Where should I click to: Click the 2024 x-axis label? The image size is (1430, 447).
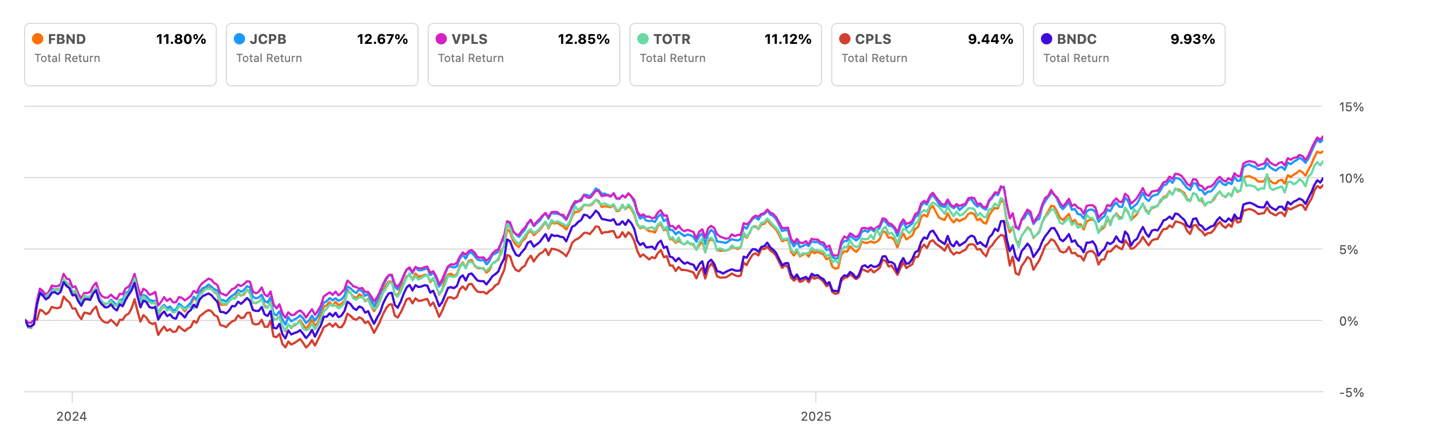(x=71, y=415)
